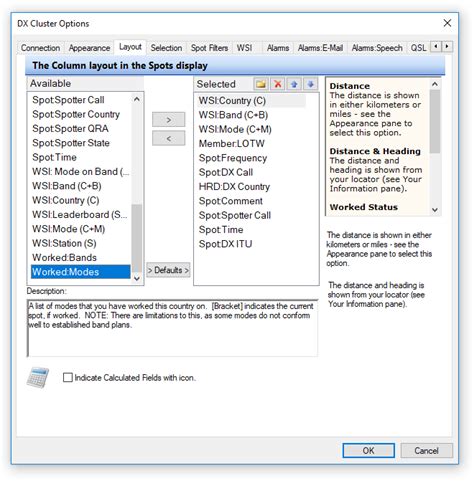The height and width of the screenshot is (481, 474).
Task: Click the Distance & Heading help heading
Action: [375, 151]
